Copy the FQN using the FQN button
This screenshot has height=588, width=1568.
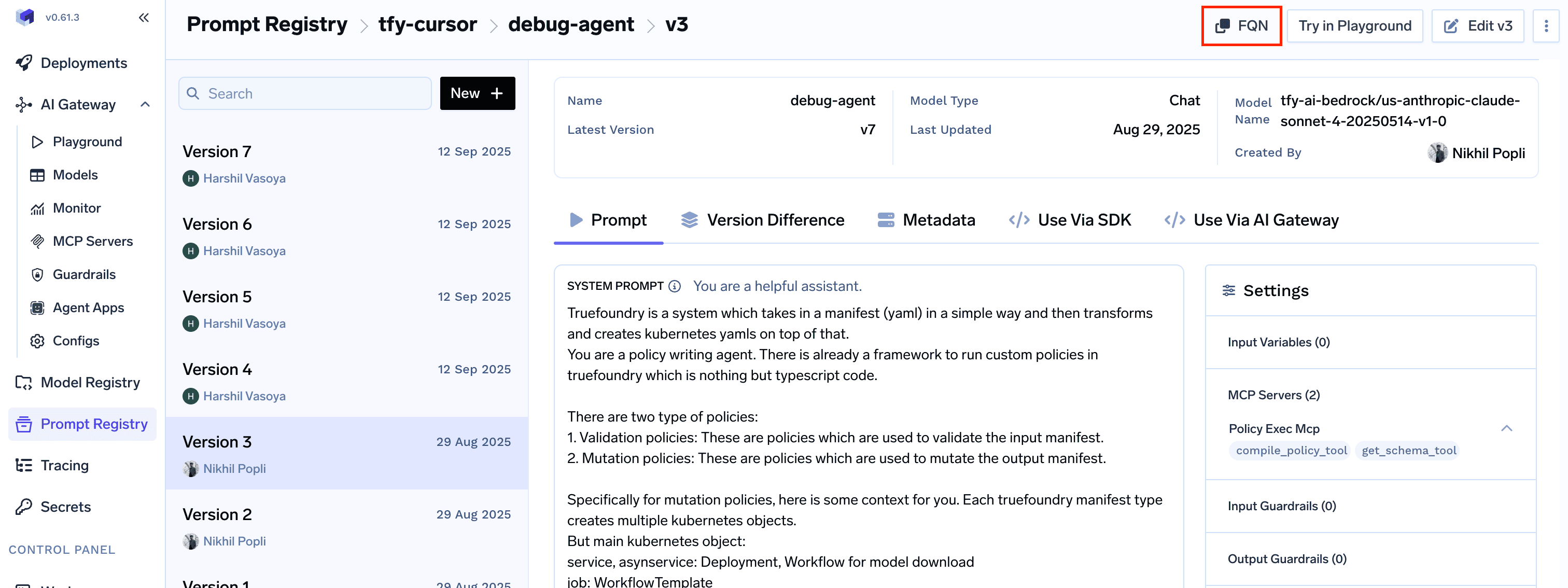click(1241, 25)
